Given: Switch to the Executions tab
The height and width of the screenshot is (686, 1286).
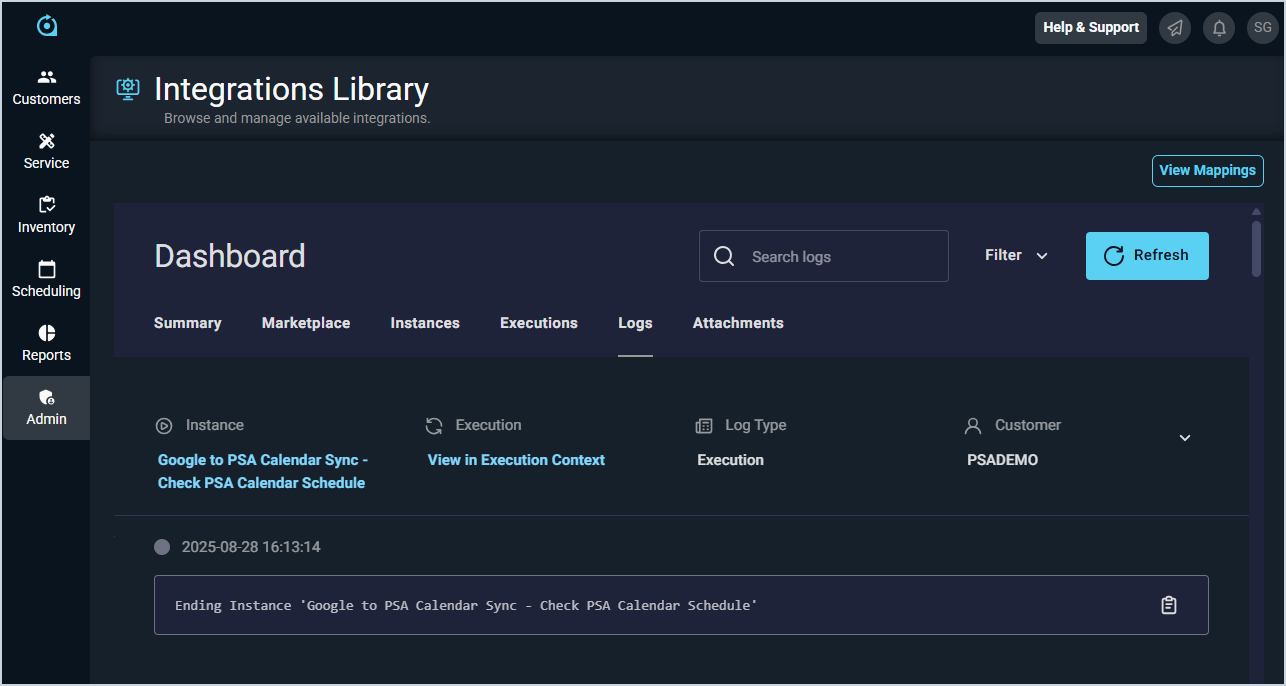Looking at the screenshot, I should pos(539,323).
